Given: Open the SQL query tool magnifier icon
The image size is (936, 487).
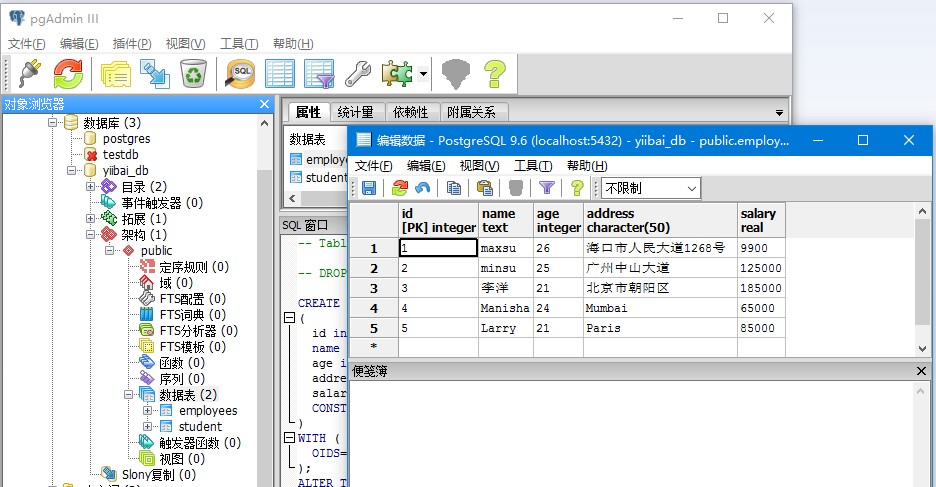Looking at the screenshot, I should [x=240, y=74].
